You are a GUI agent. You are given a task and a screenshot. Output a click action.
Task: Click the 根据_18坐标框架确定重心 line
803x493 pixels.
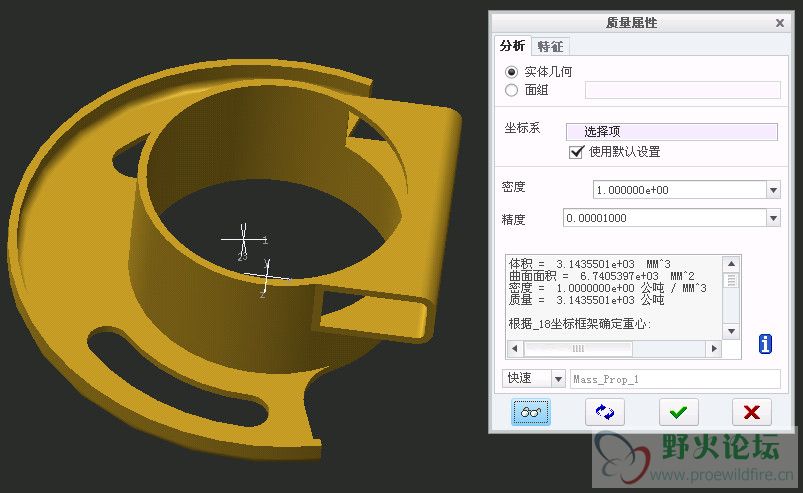coord(580,324)
